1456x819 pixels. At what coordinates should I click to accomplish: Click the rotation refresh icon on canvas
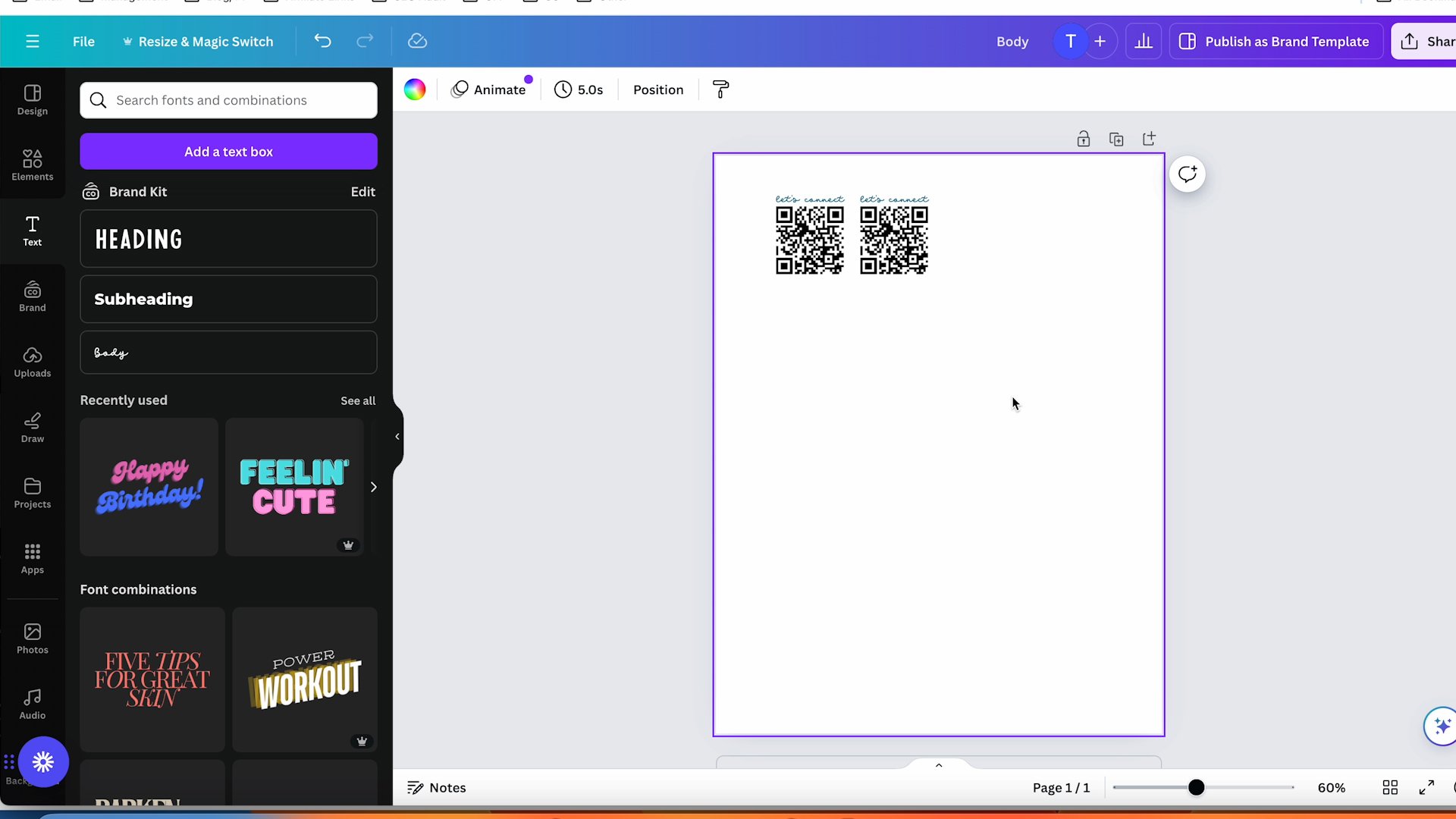(x=1190, y=174)
